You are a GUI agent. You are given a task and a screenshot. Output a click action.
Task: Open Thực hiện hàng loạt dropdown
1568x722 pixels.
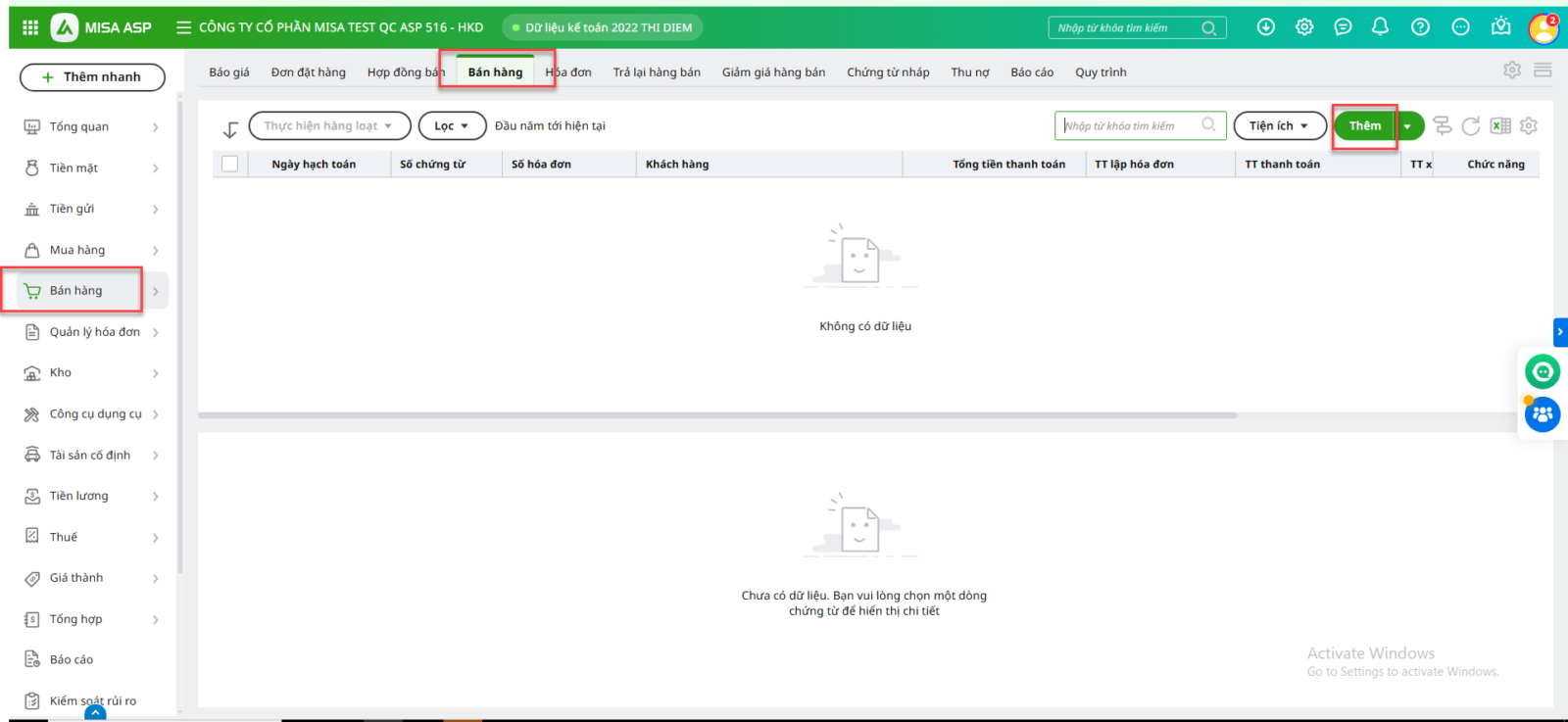329,125
